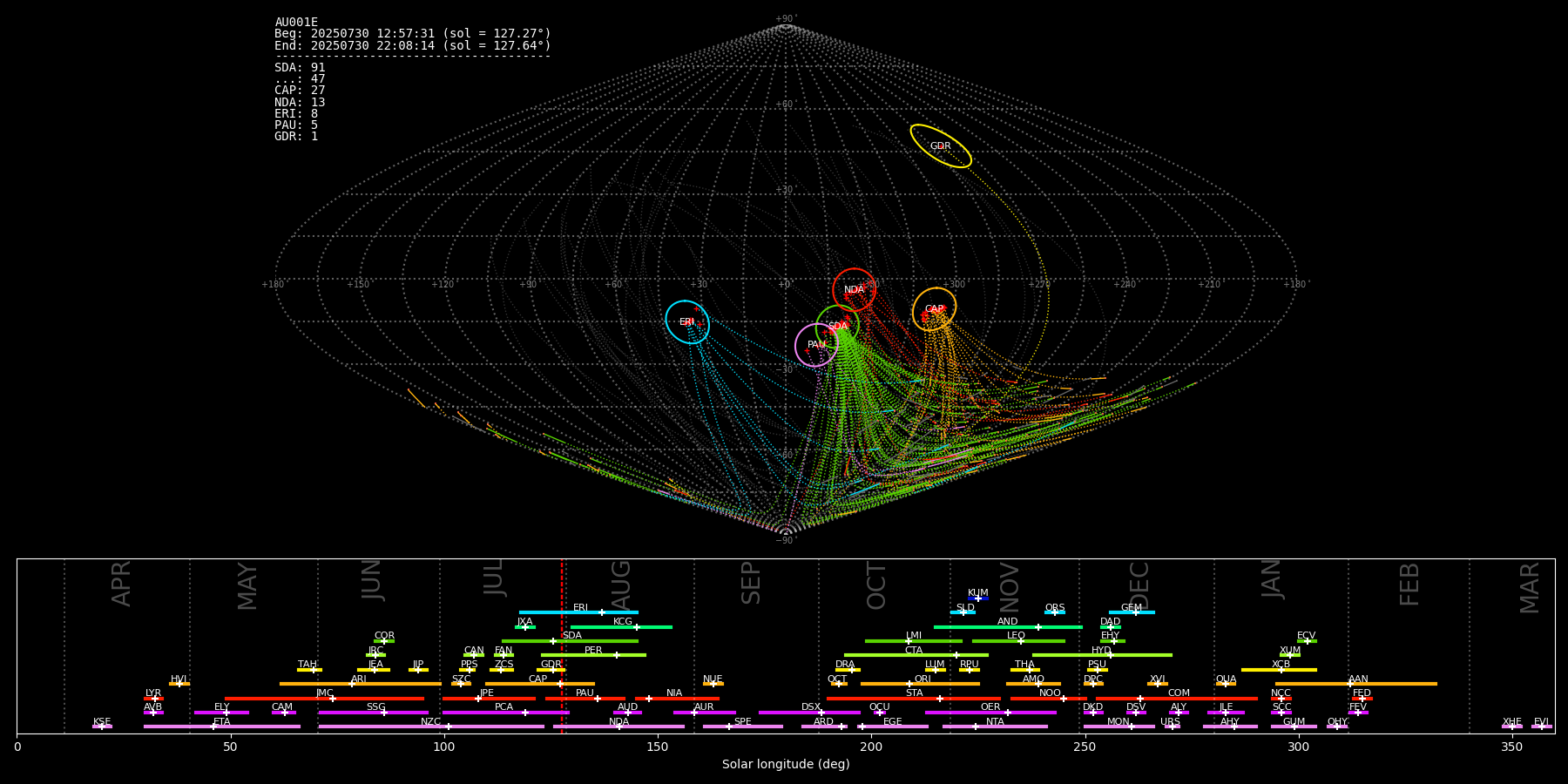
Task: Click the 150 tick on the solar longitude axis
Action: (658, 747)
